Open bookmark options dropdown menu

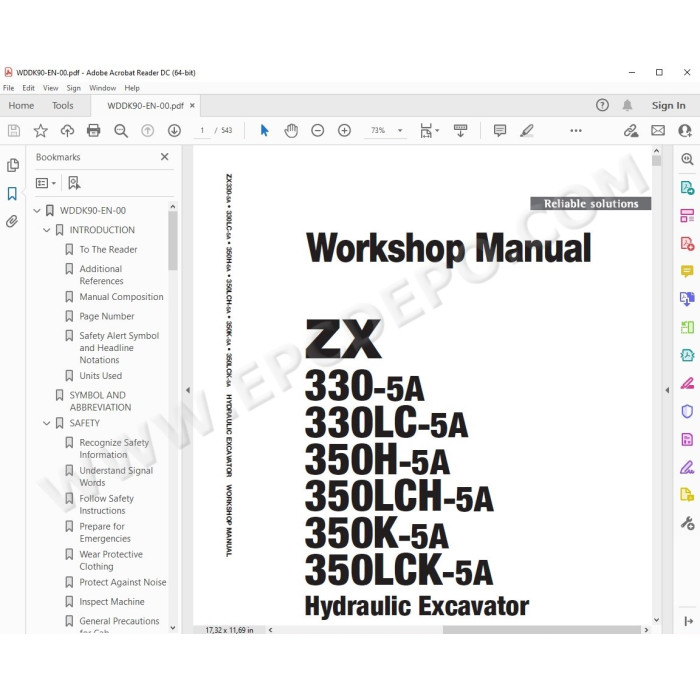[x=46, y=183]
